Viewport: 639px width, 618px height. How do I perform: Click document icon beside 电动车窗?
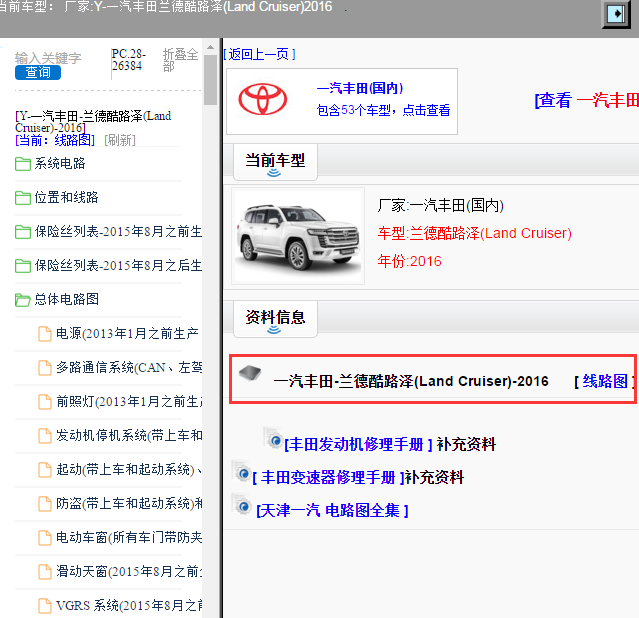(x=45, y=538)
